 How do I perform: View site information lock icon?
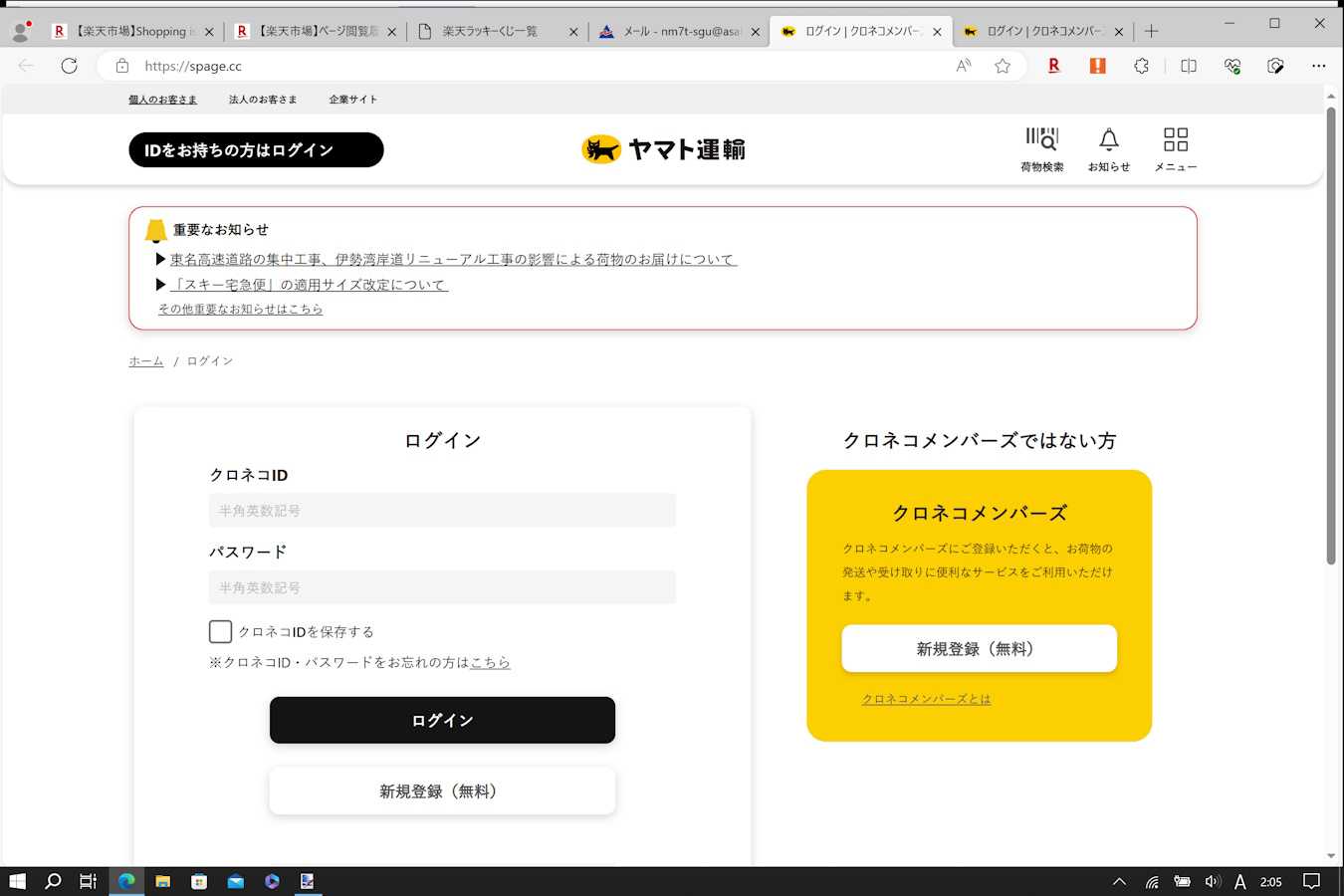(122, 66)
